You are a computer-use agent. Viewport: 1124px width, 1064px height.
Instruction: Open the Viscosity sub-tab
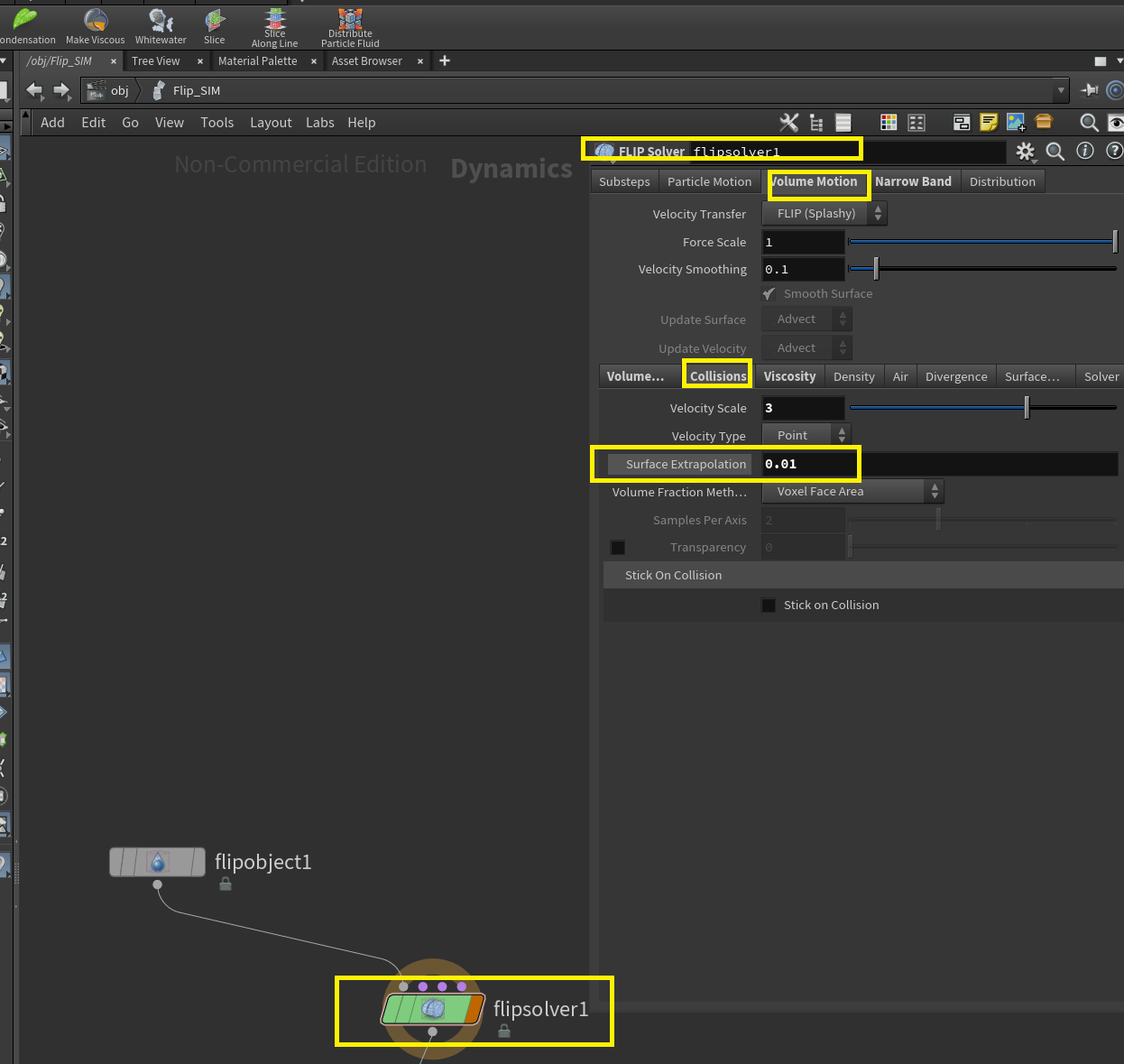click(789, 377)
